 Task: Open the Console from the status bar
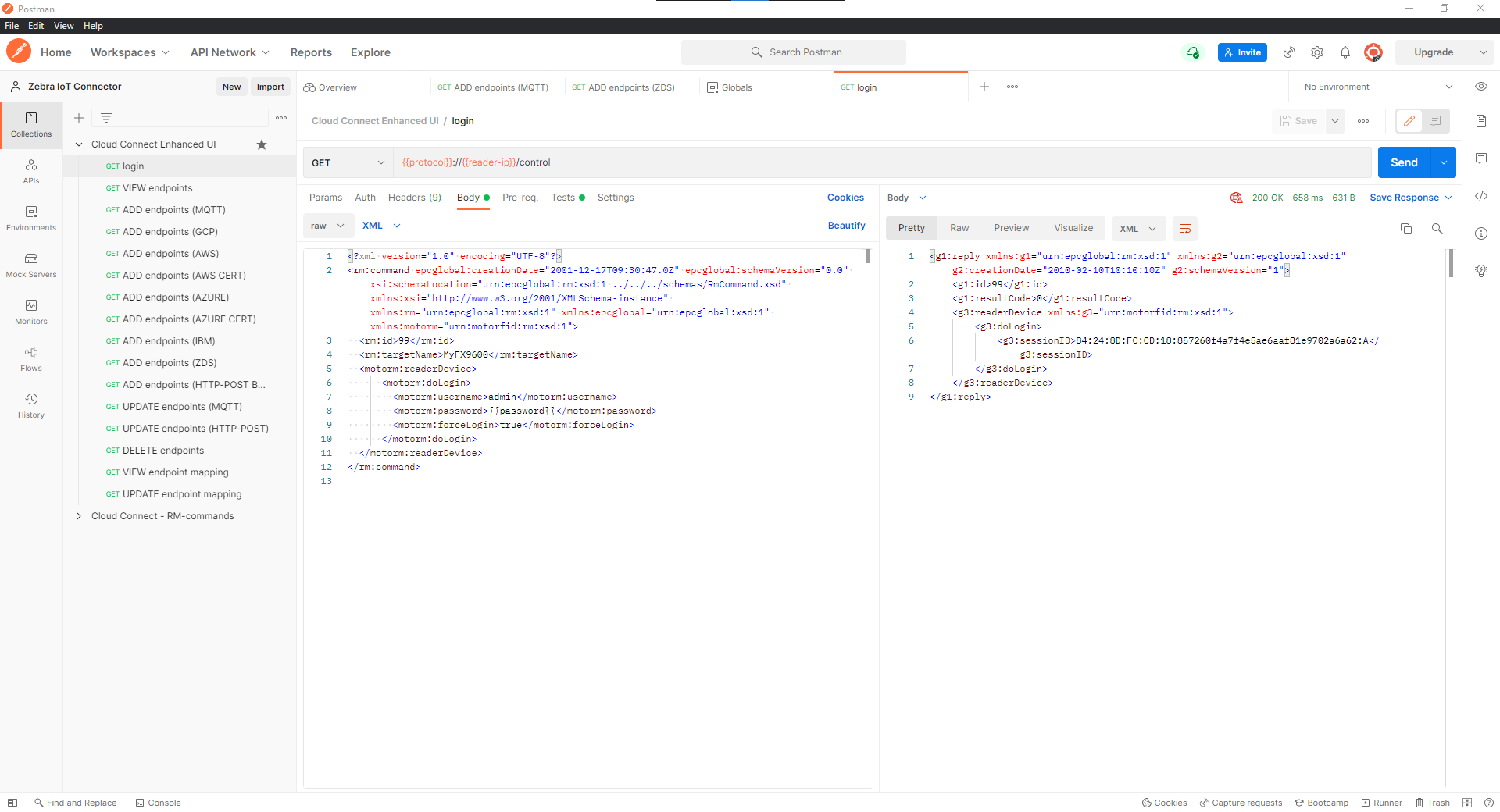(x=158, y=803)
